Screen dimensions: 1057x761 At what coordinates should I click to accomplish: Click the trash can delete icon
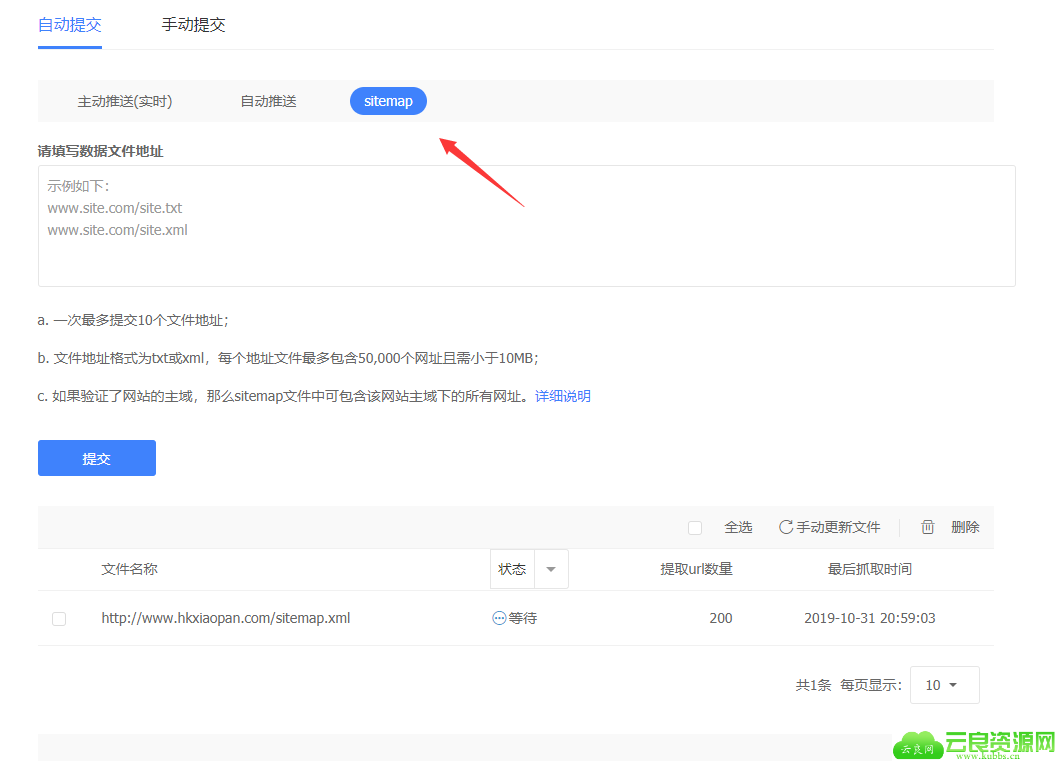pyautogui.click(x=928, y=527)
